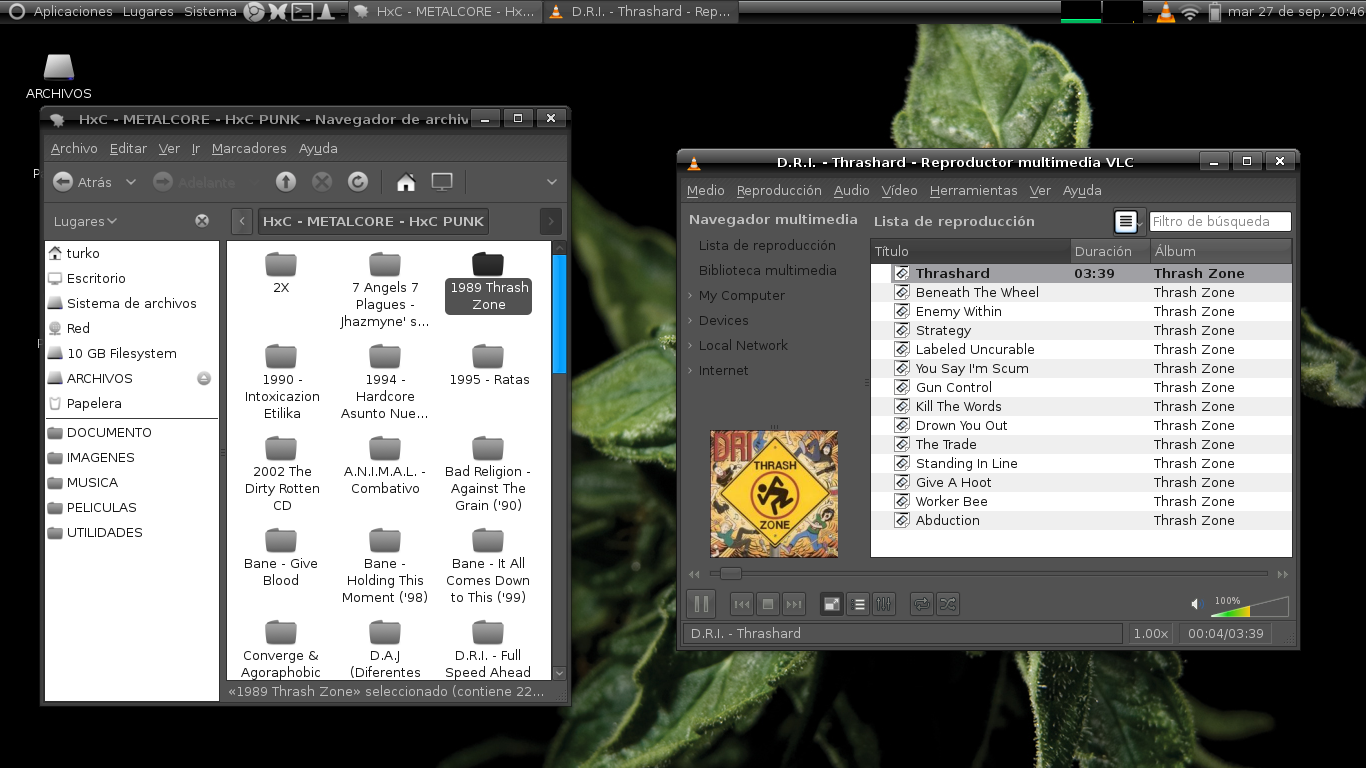
Task: Click HxC - METALCORE - HxC PUNK path button
Action: pos(374,221)
